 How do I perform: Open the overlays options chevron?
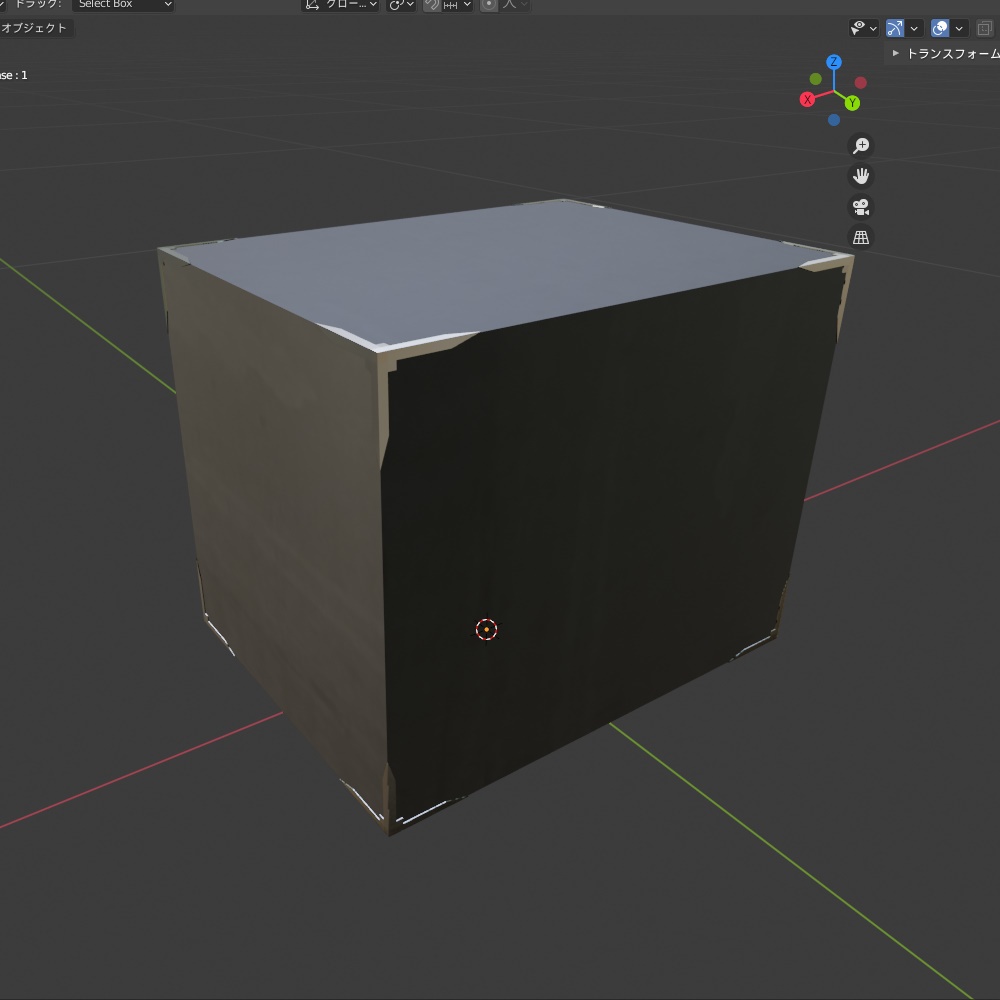[x=958, y=28]
